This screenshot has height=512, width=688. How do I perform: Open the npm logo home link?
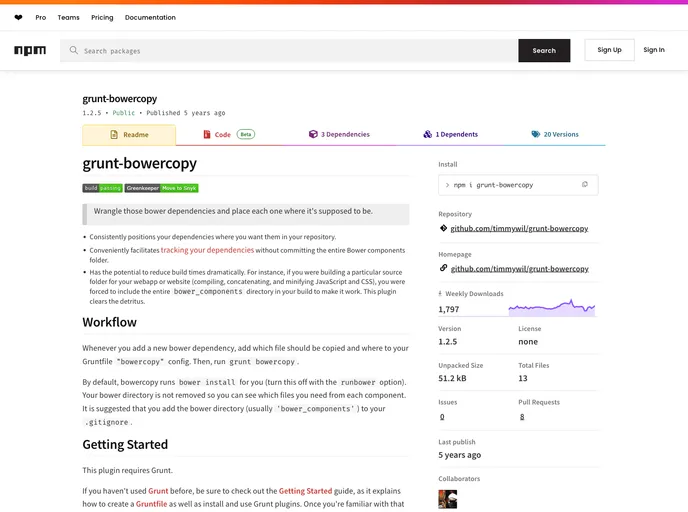pyautogui.click(x=30, y=50)
